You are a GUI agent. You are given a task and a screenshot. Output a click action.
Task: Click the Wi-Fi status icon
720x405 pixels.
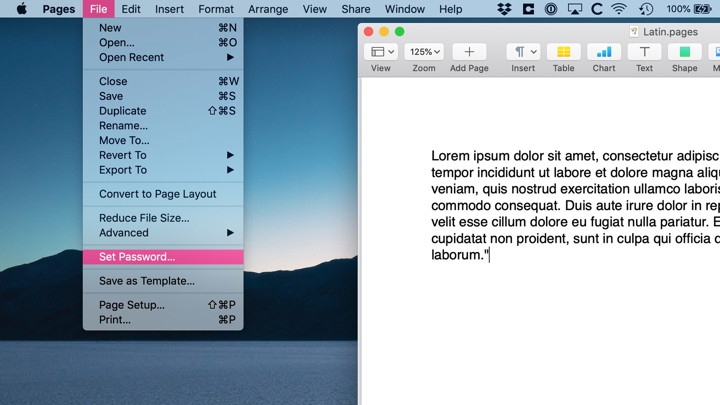(619, 9)
